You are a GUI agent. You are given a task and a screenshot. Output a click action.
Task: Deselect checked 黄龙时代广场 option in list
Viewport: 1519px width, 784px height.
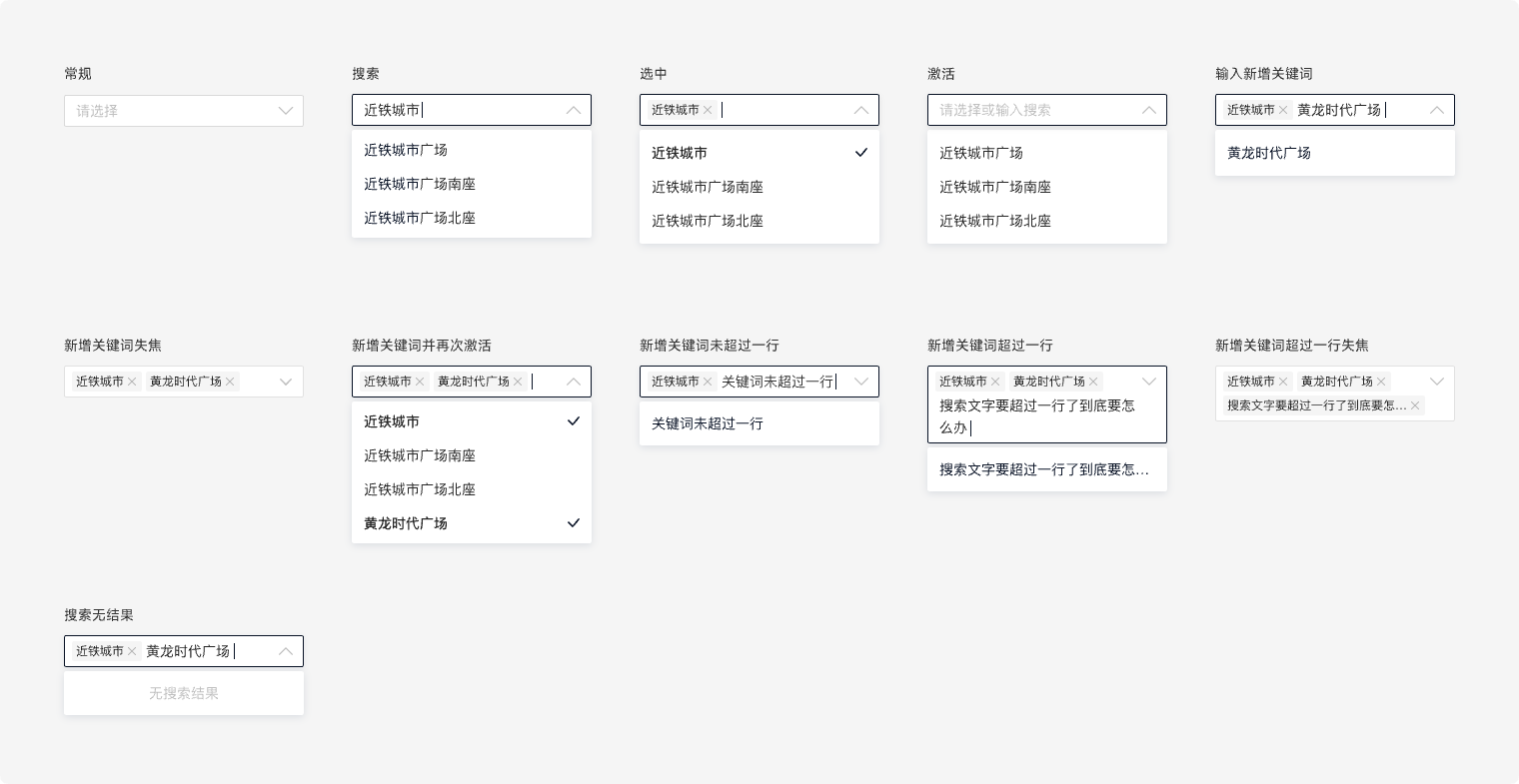(471, 523)
